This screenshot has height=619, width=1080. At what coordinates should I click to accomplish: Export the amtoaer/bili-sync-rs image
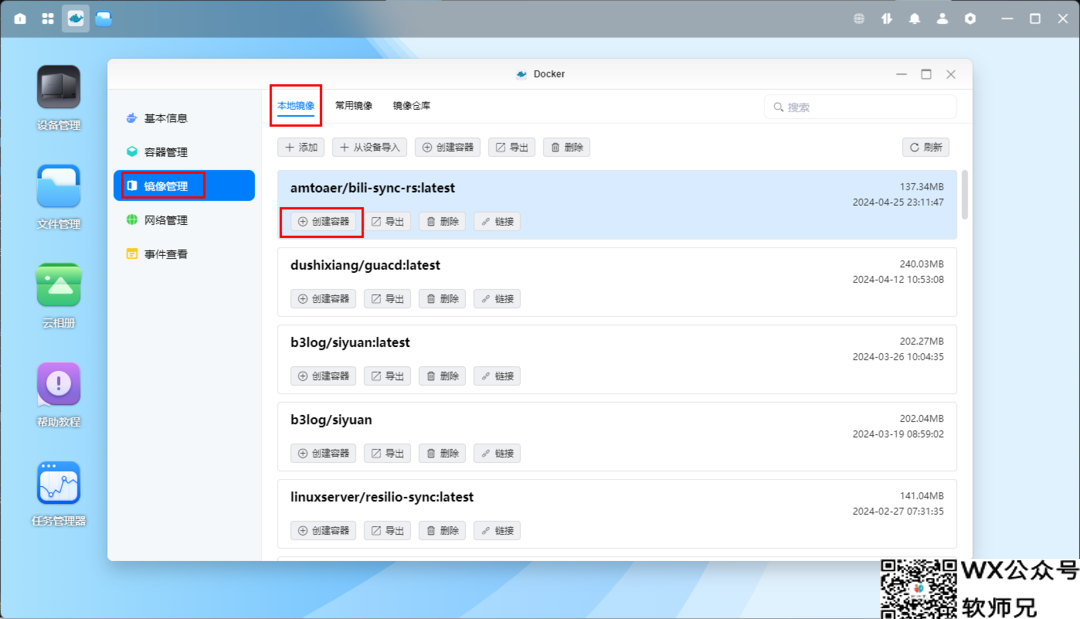click(387, 222)
